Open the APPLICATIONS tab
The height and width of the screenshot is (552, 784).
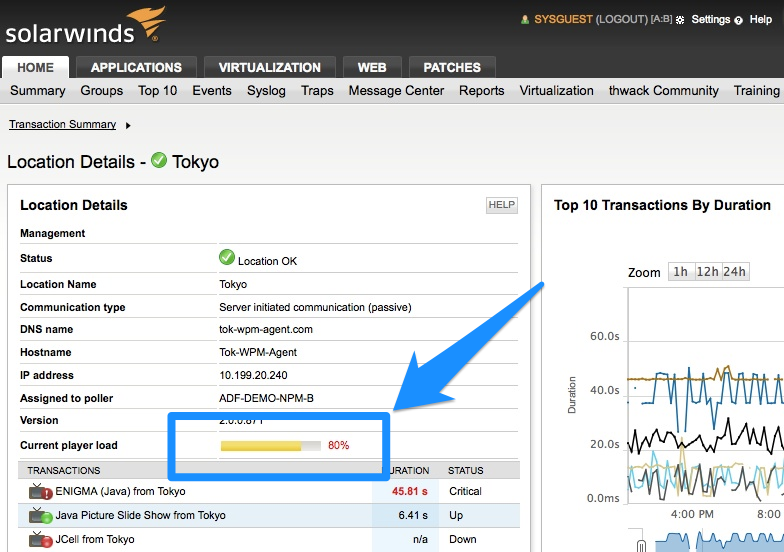[x=136, y=67]
